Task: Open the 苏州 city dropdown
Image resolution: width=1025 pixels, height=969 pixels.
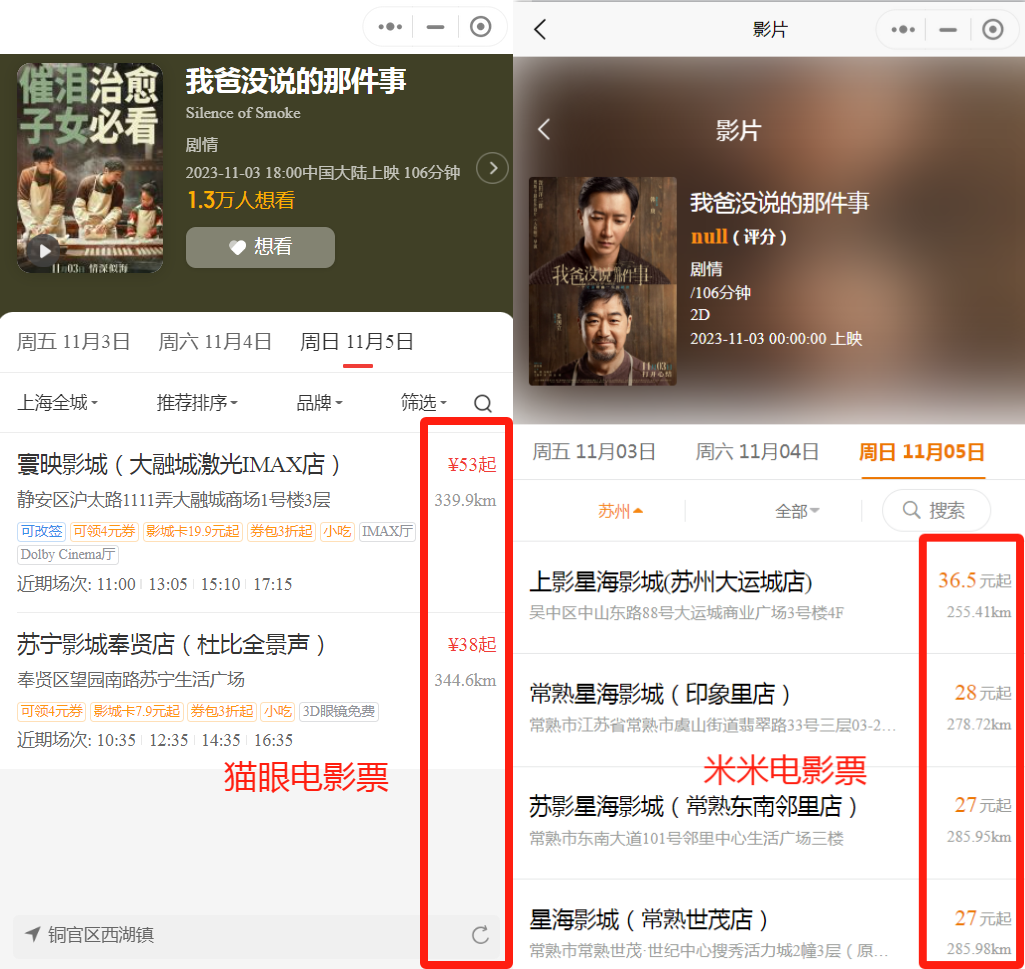Action: pyautogui.click(x=620, y=511)
